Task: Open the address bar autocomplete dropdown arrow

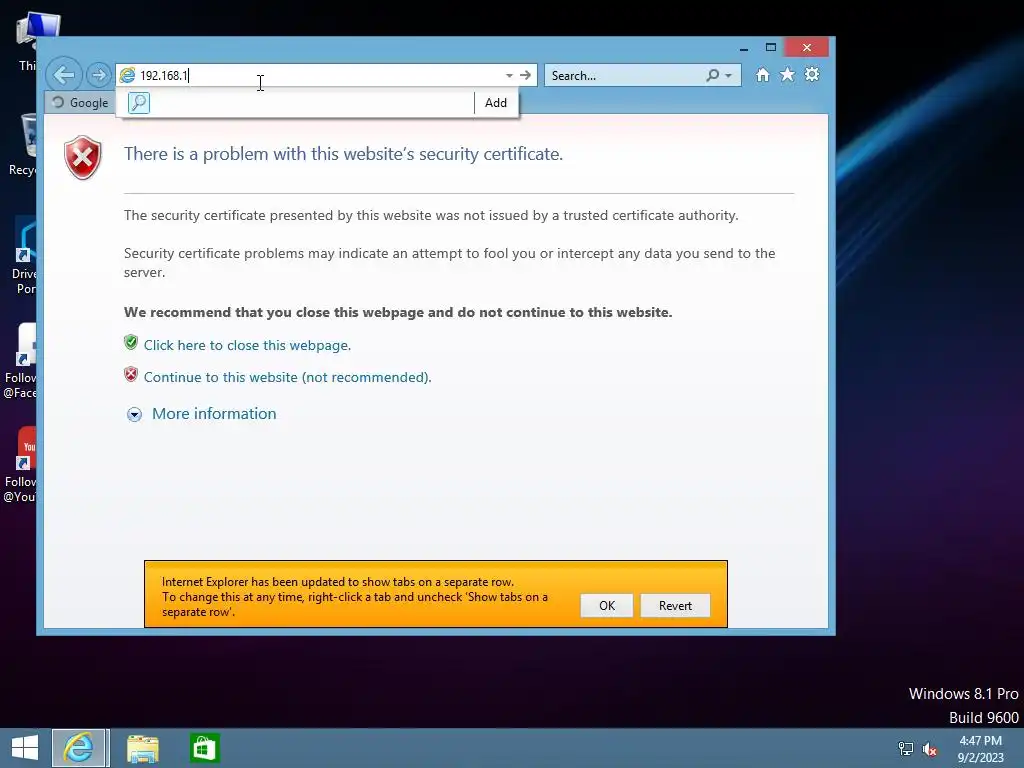Action: click(509, 76)
